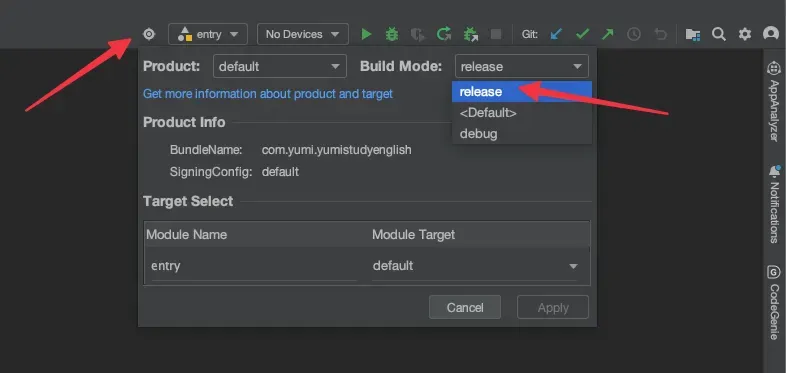Open the Build Mode release combo box
The width and height of the screenshot is (786, 373).
pyautogui.click(x=522, y=66)
